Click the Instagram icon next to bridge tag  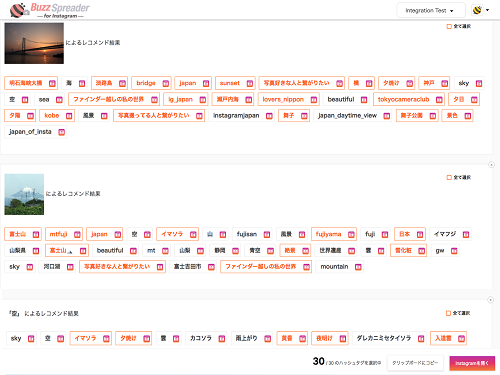tap(166, 83)
